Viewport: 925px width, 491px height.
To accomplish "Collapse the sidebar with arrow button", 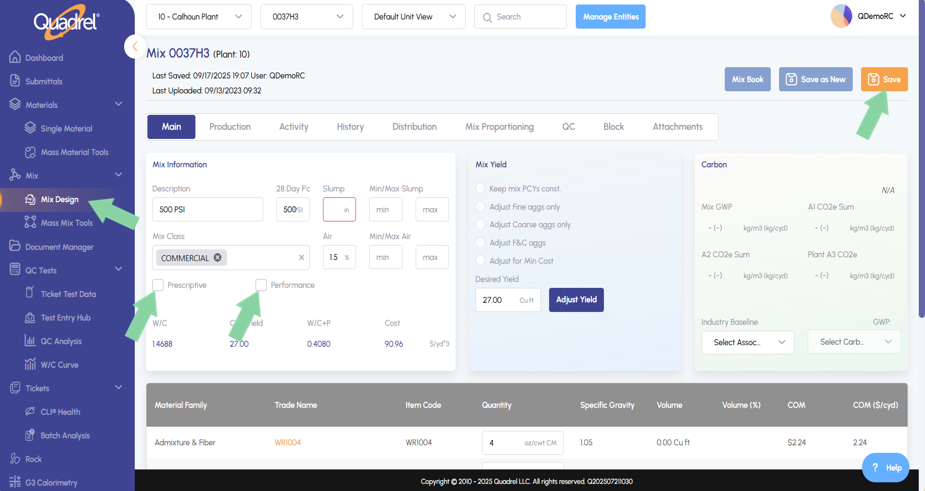I will (135, 46).
